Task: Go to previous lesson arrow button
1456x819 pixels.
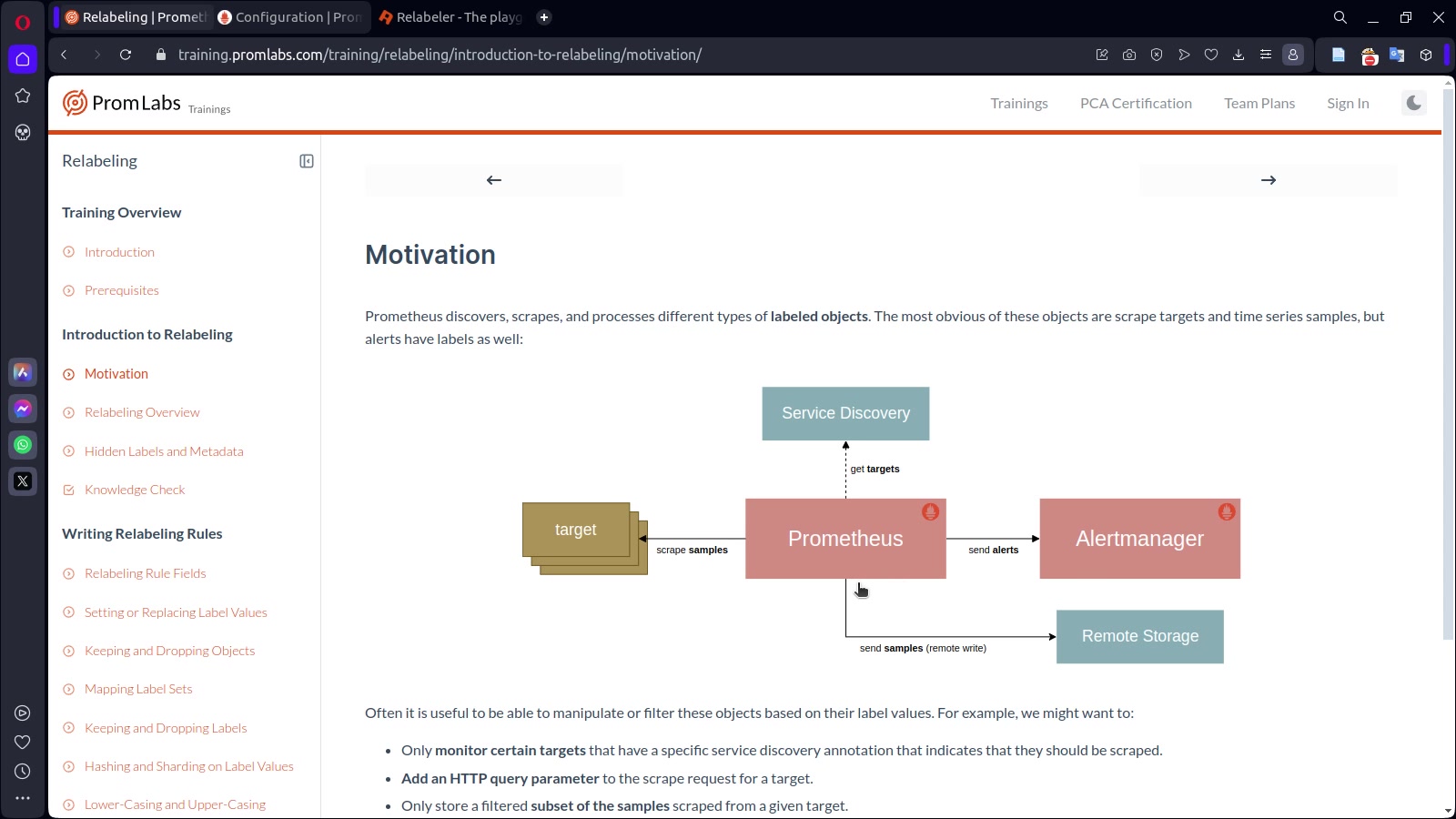Action: pos(494,180)
